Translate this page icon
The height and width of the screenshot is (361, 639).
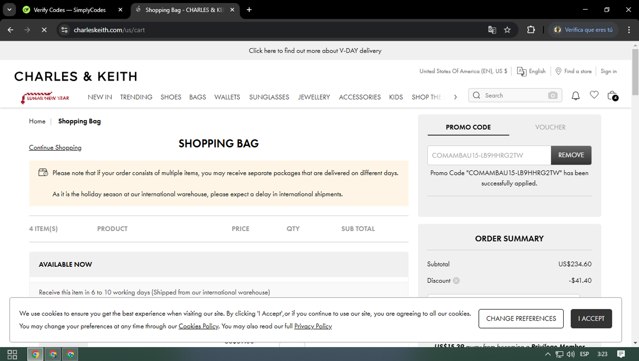(492, 30)
